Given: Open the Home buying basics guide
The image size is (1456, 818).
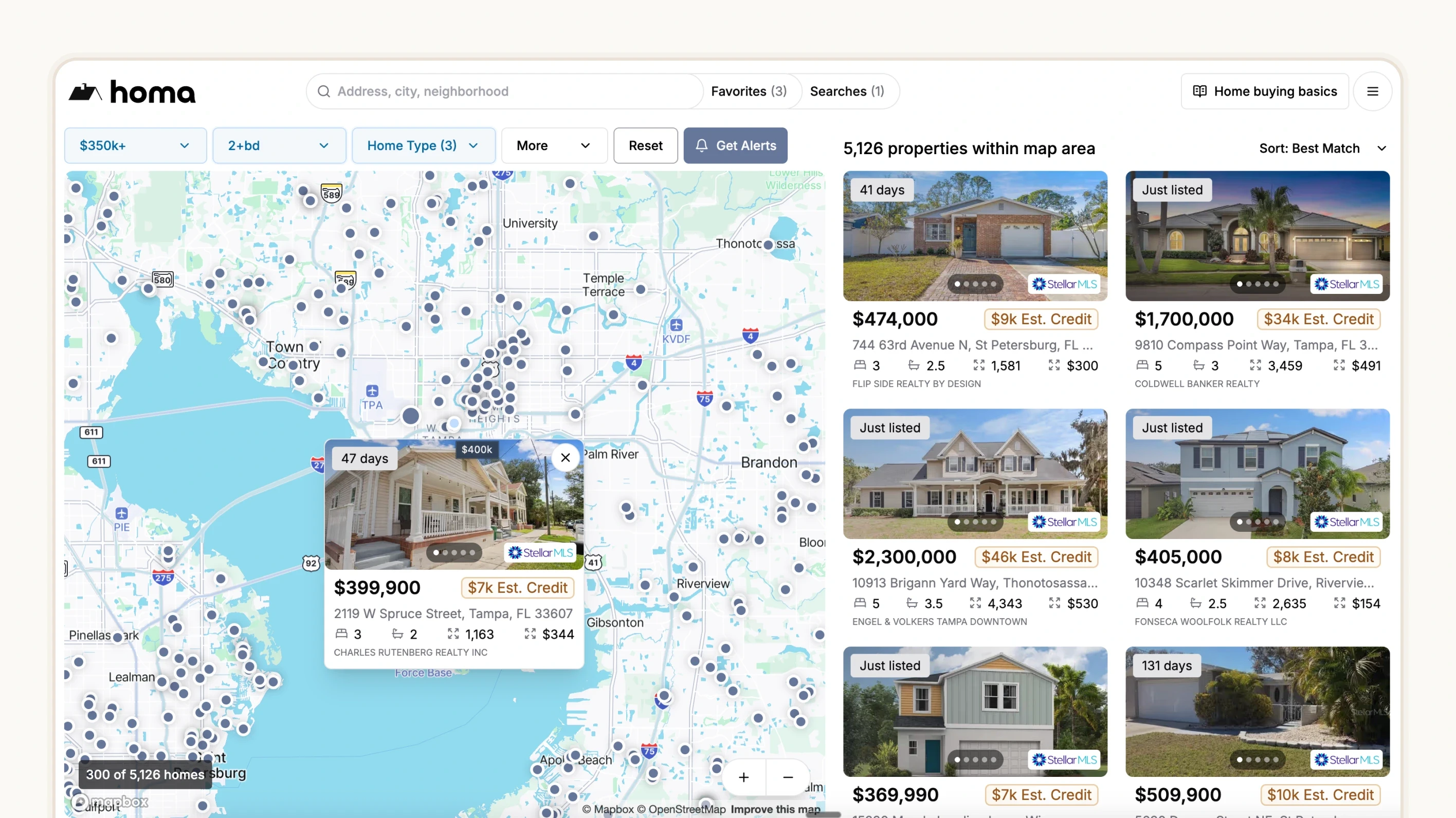Looking at the screenshot, I should coord(1264,91).
